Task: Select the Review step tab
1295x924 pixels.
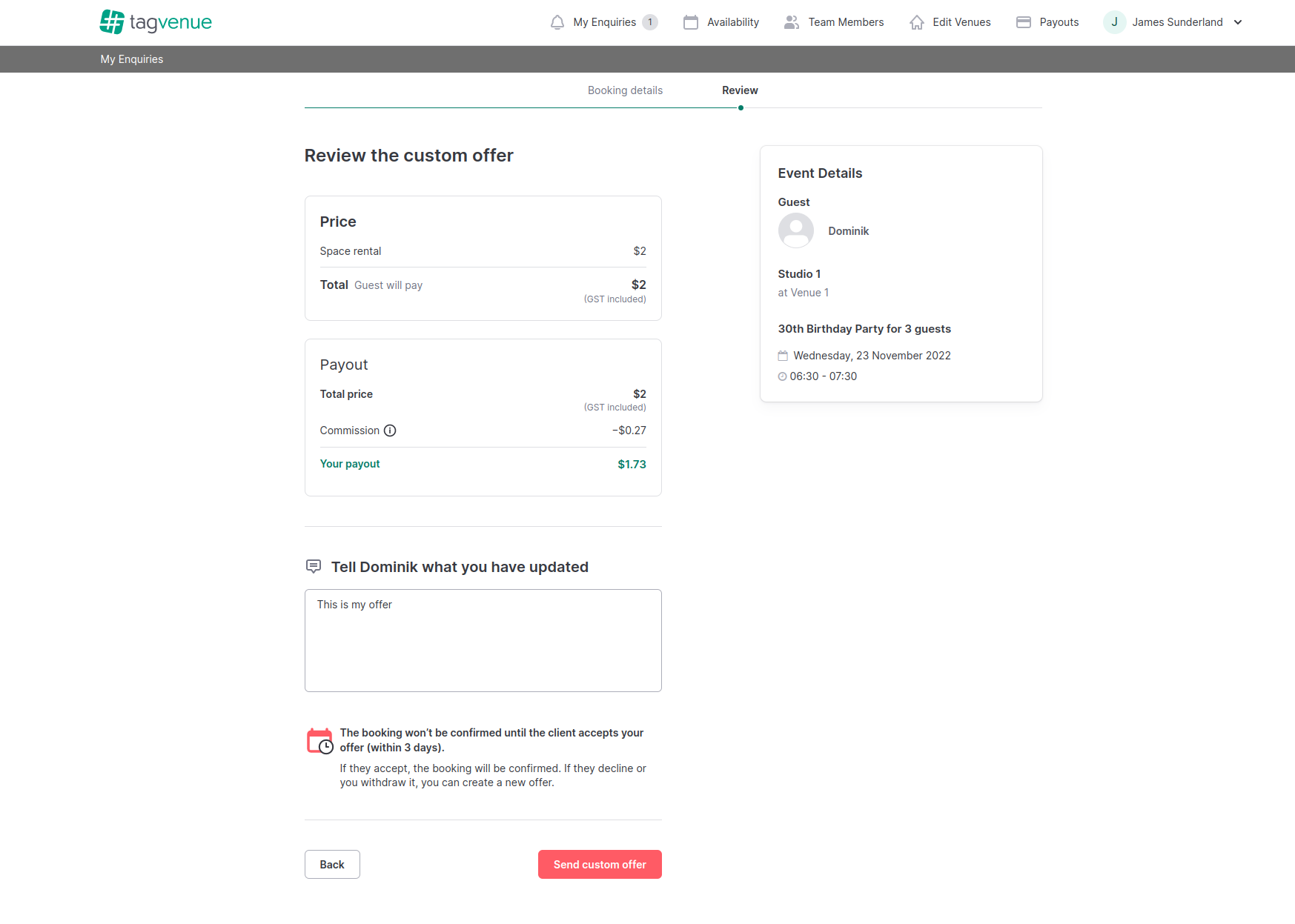Action: point(740,90)
